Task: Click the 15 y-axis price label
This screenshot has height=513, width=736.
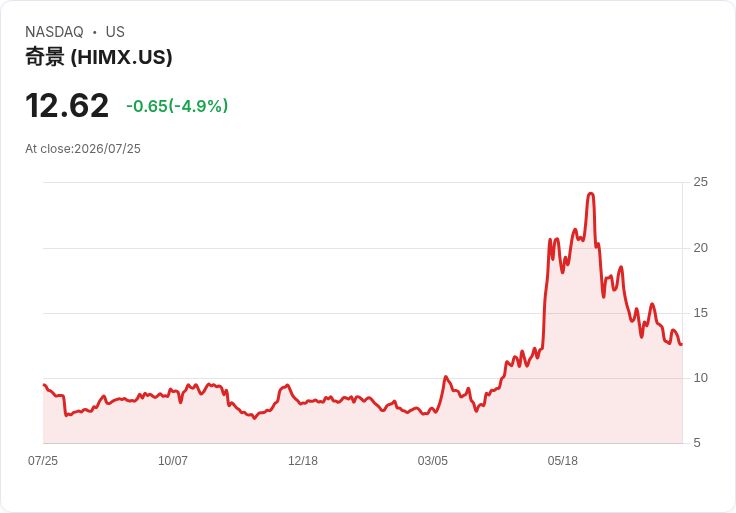Action: 700,313
